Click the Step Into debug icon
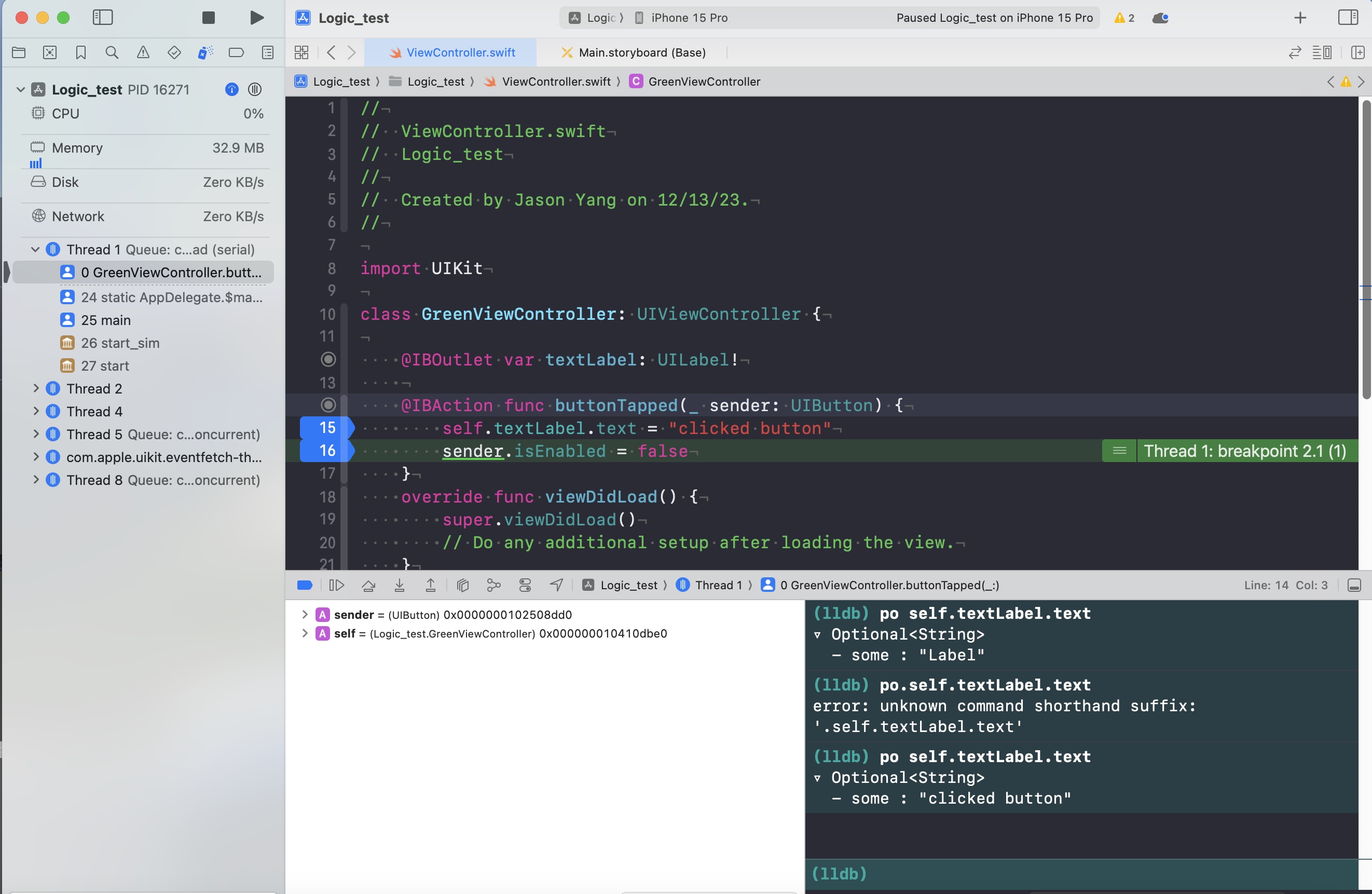Image resolution: width=1372 pixels, height=894 pixels. coord(400,586)
